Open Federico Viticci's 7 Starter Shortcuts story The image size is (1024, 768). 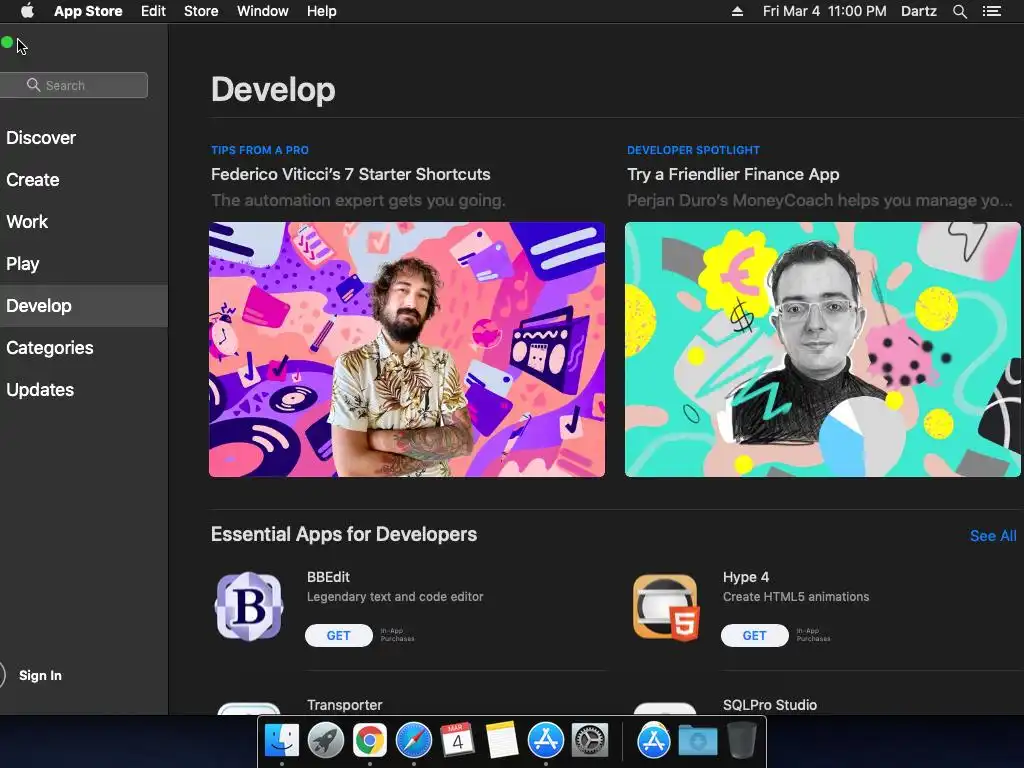tap(351, 174)
